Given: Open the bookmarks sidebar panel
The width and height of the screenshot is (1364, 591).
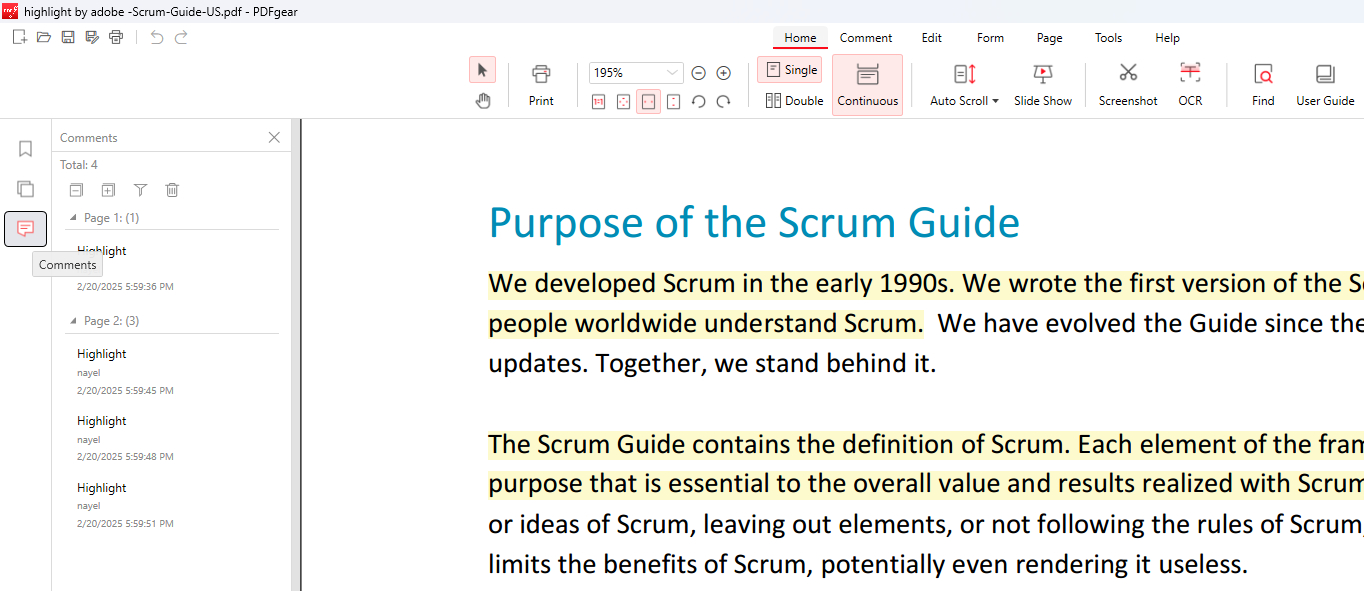Looking at the screenshot, I should tap(26, 149).
